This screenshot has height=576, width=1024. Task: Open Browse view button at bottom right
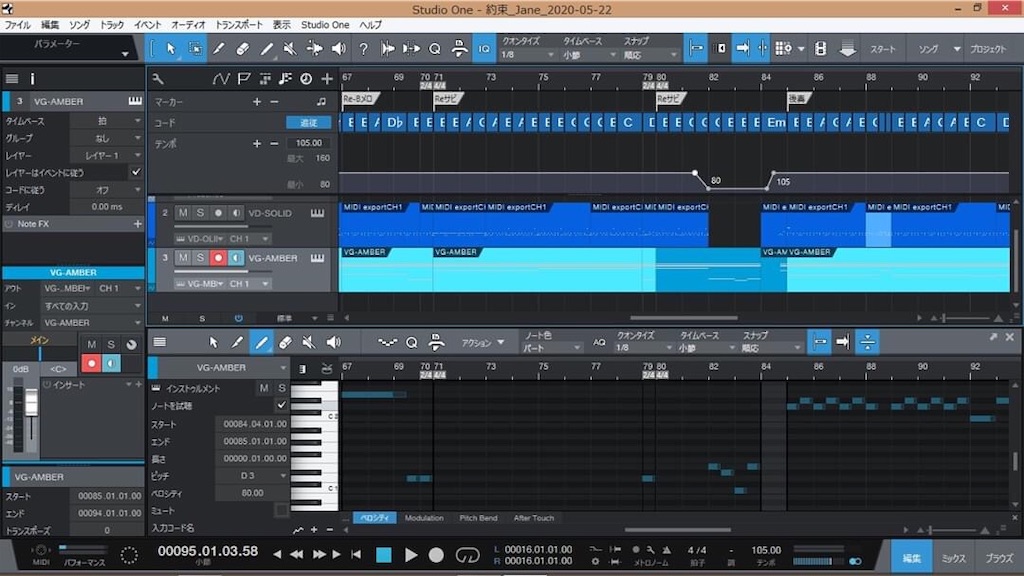point(999,558)
